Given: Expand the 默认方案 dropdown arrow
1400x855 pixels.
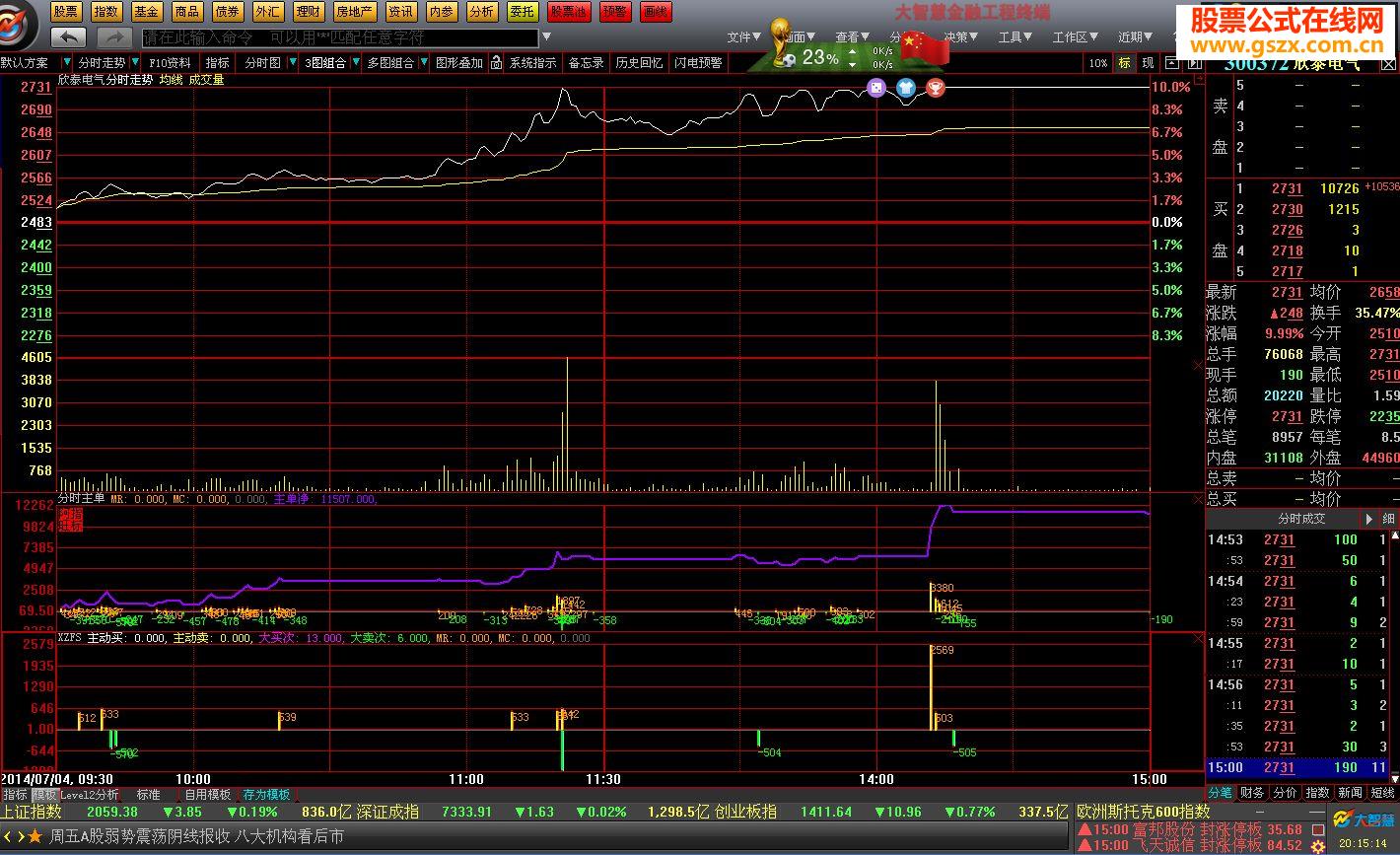Looking at the screenshot, I should click(x=65, y=62).
